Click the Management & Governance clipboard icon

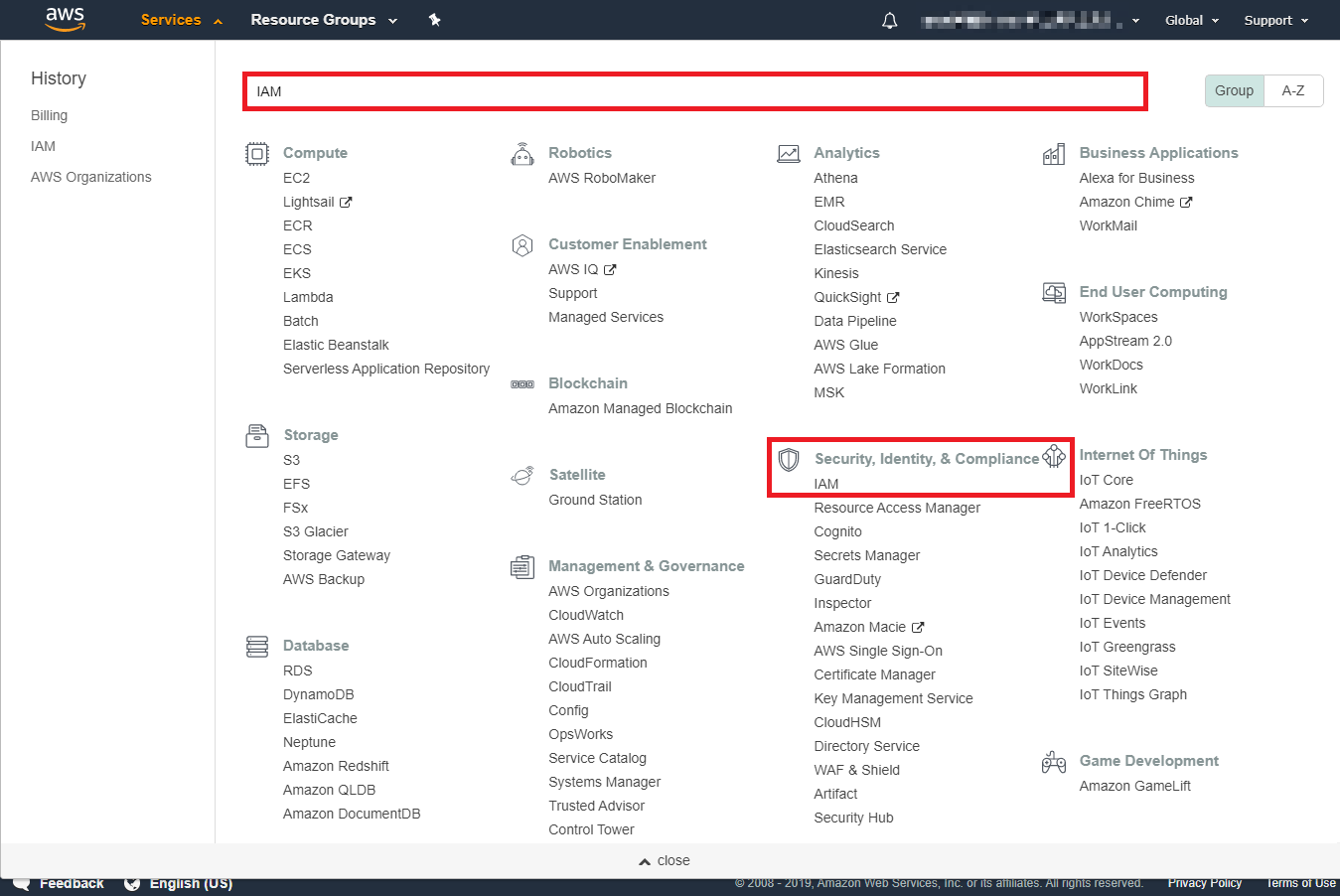(x=522, y=566)
